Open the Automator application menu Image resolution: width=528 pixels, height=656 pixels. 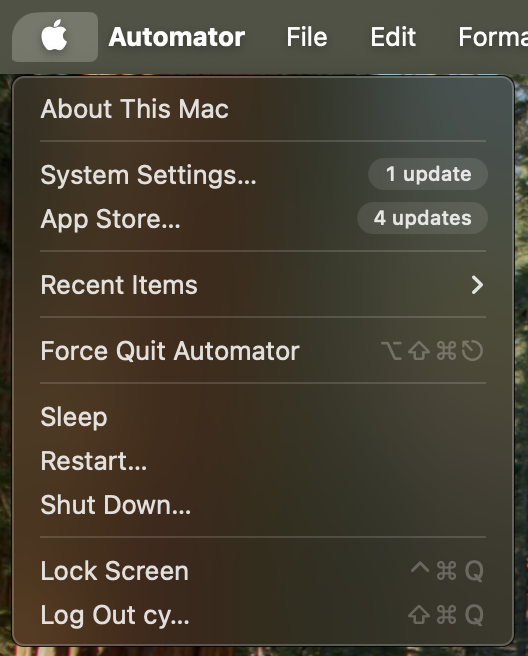177,37
